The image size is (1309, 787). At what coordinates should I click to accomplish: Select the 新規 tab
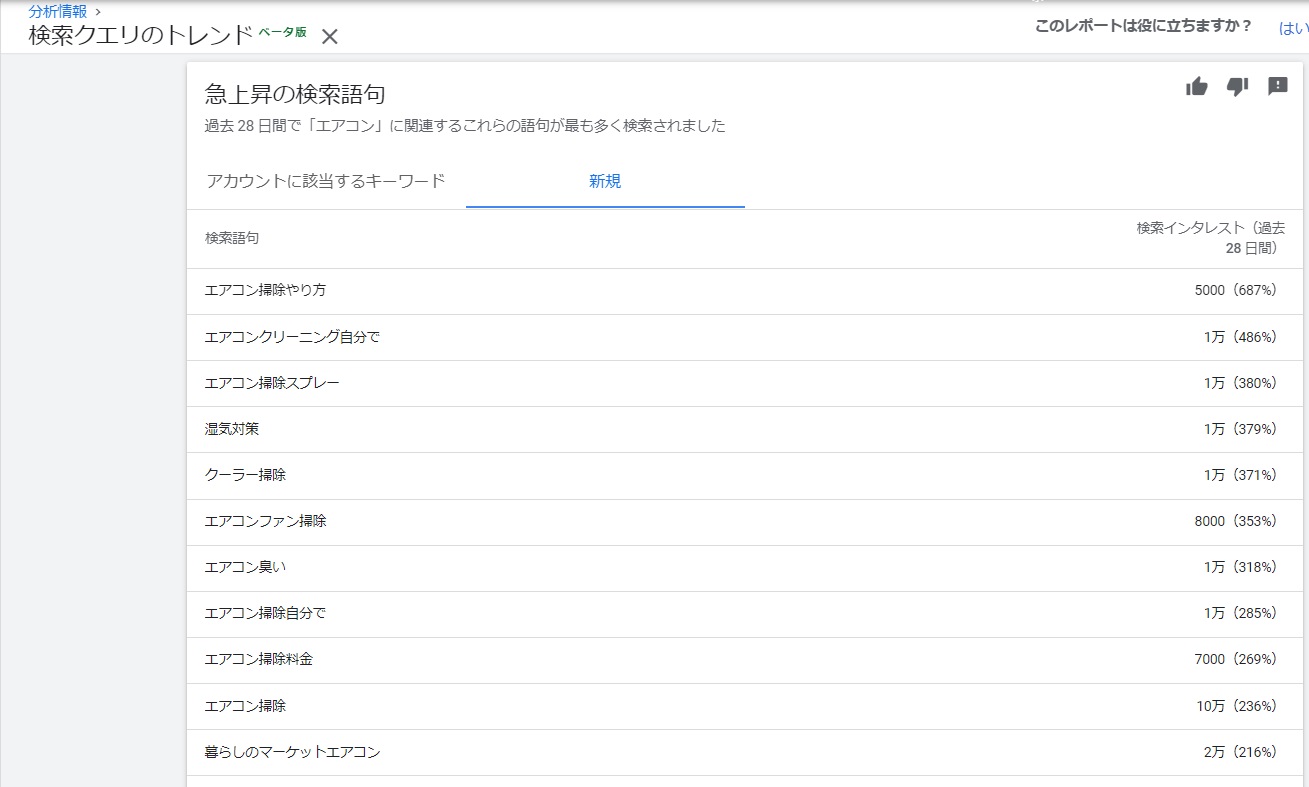(604, 181)
